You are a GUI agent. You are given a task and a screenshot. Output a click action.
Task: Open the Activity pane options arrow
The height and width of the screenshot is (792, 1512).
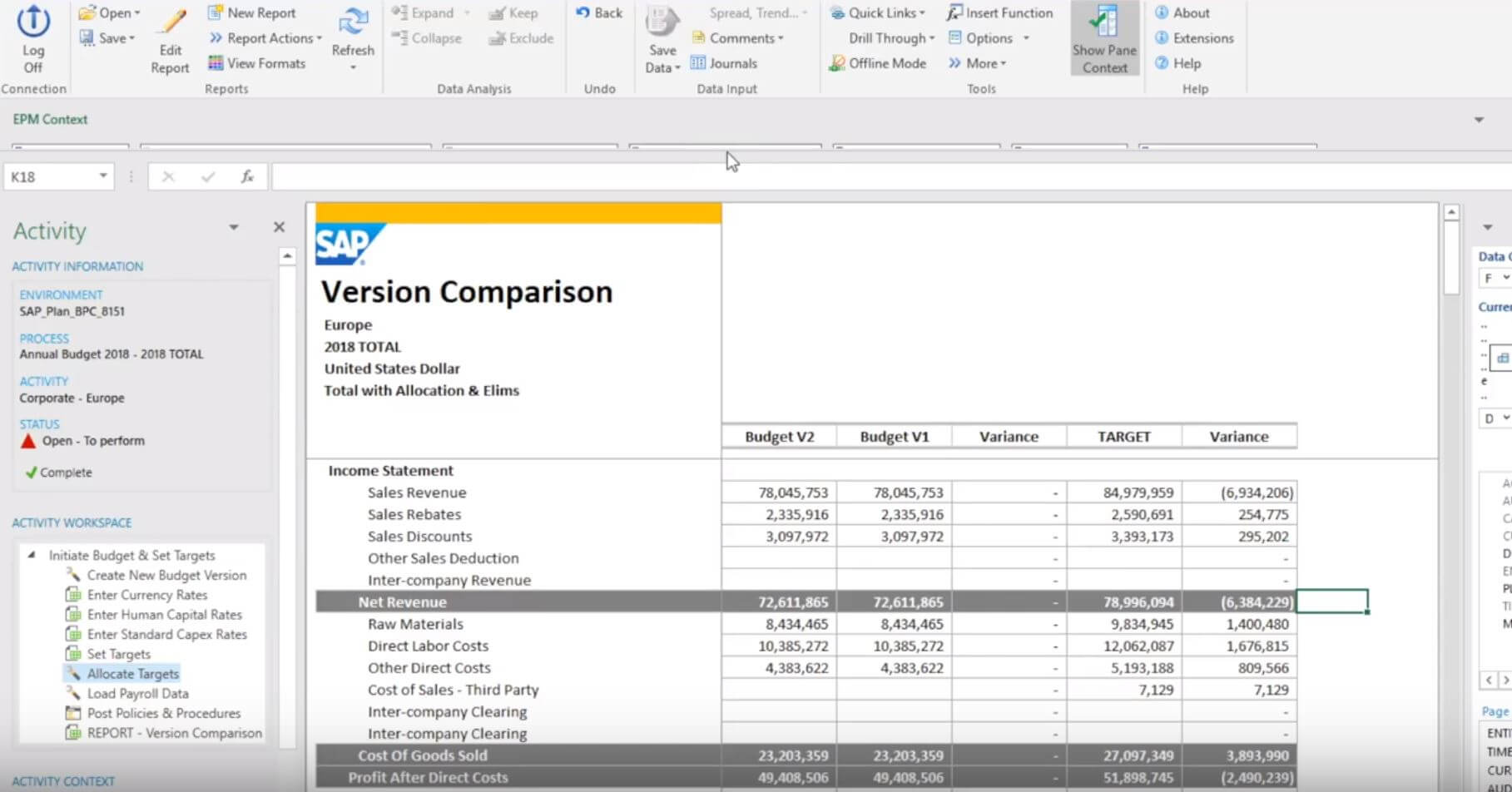pos(234,227)
